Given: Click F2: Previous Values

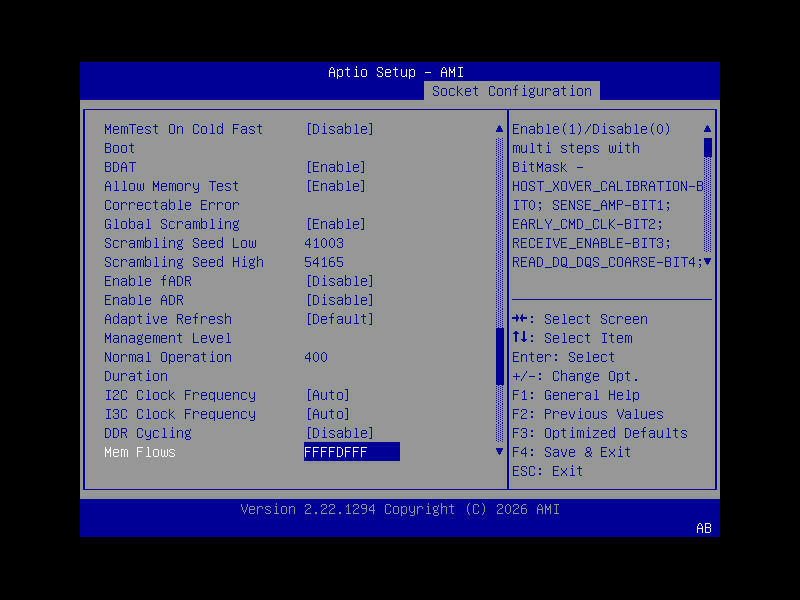Looking at the screenshot, I should pyautogui.click(x=588, y=414).
